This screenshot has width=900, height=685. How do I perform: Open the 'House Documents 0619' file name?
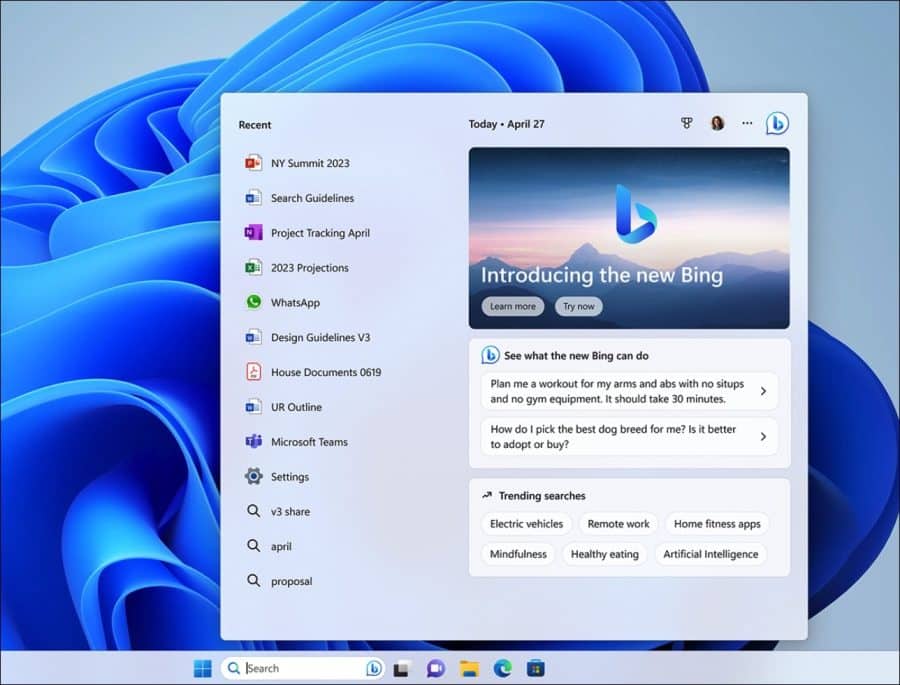click(326, 372)
